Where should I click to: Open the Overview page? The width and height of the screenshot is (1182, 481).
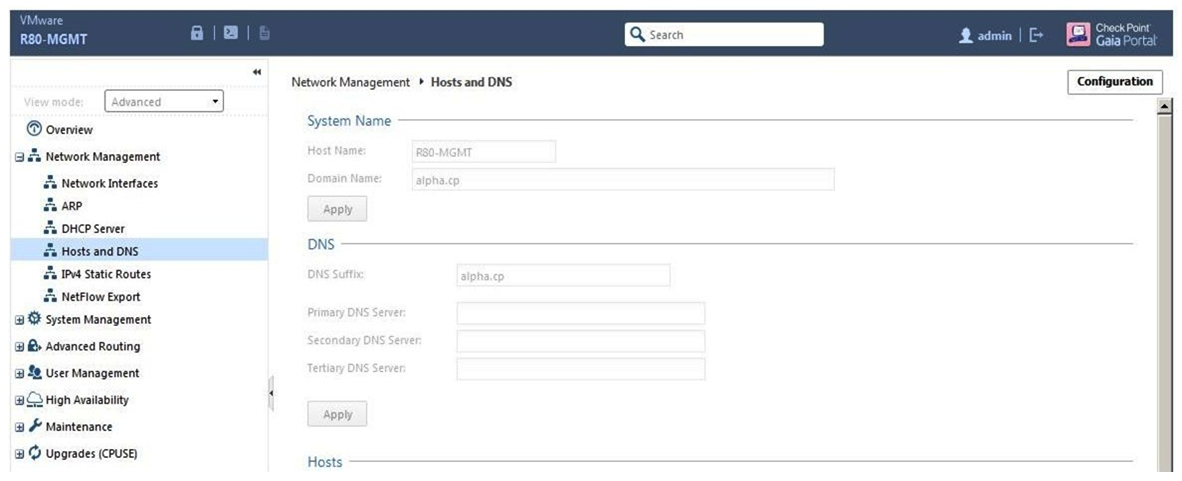69,130
